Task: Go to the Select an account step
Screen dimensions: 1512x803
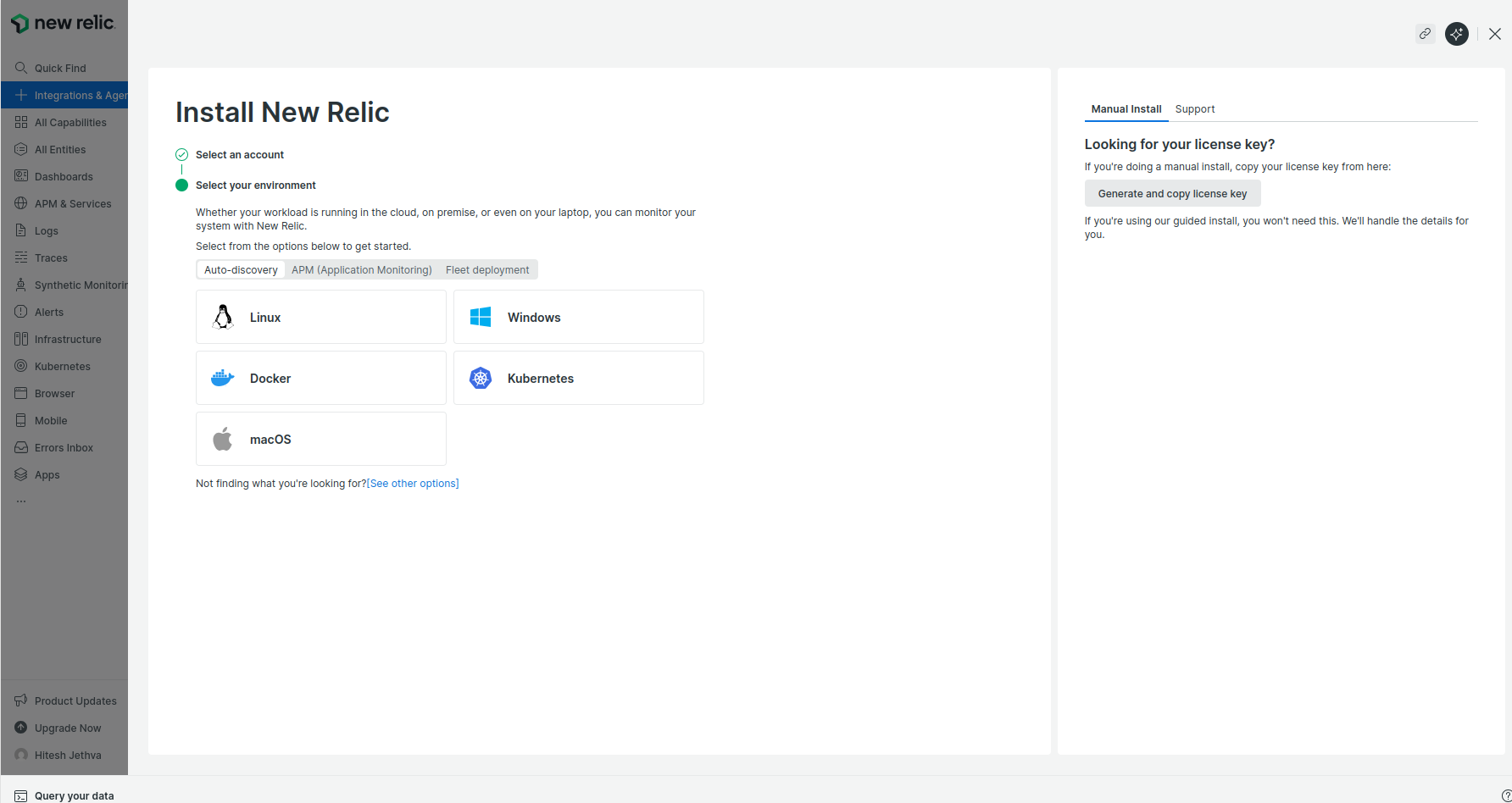Action: pyautogui.click(x=240, y=155)
